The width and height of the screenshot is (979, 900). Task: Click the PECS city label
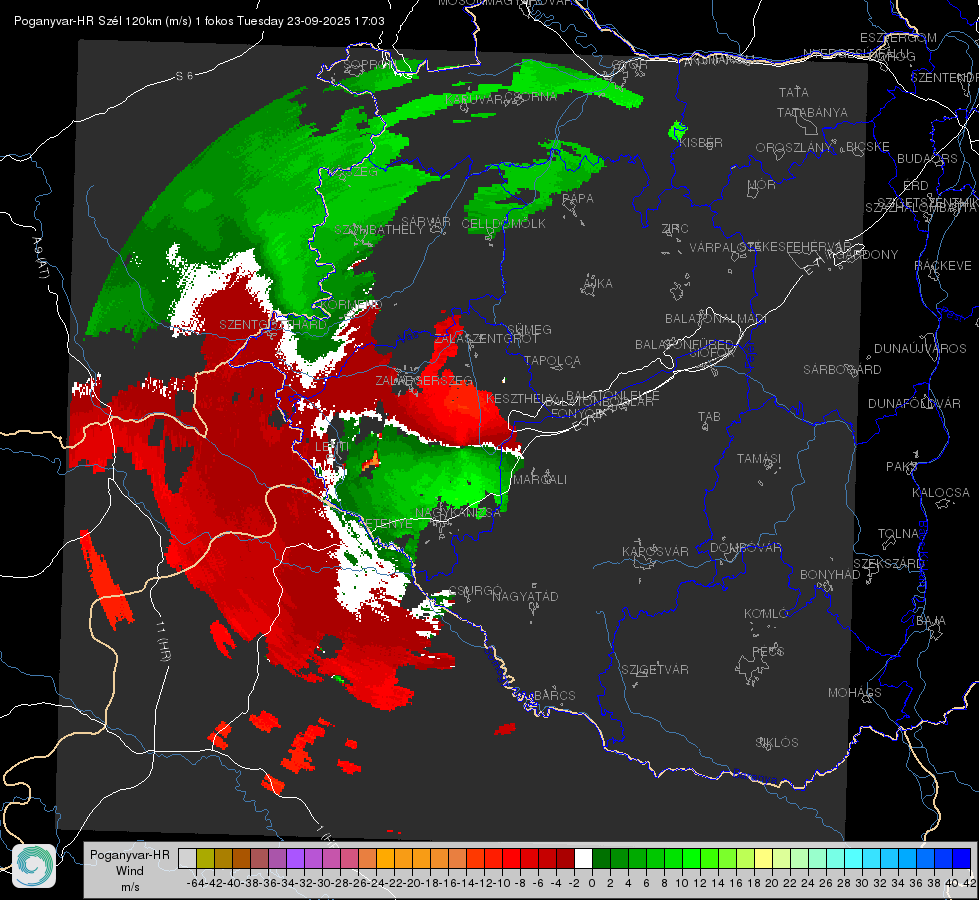click(x=767, y=651)
